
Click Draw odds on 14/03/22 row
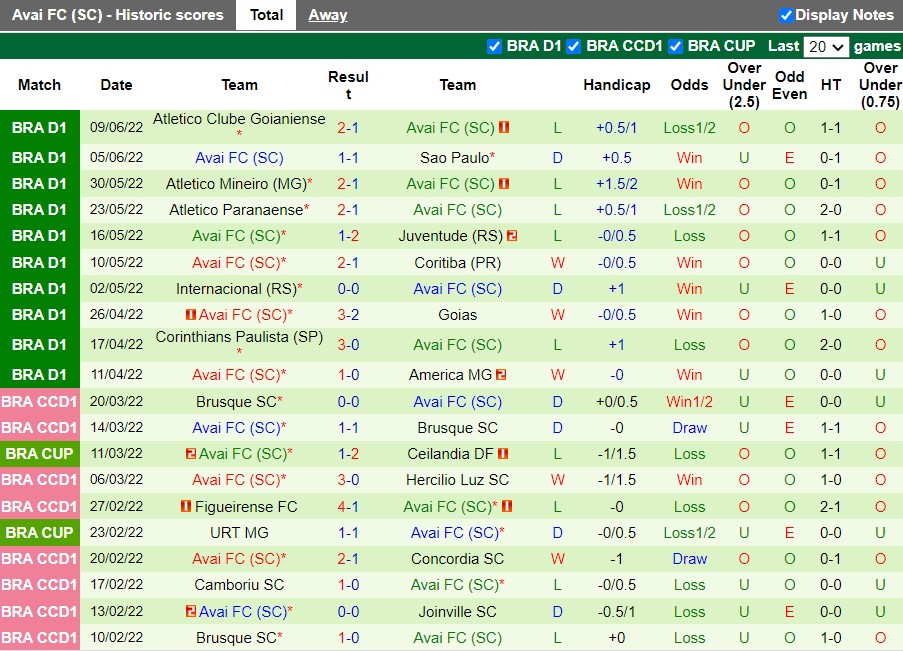pos(689,428)
